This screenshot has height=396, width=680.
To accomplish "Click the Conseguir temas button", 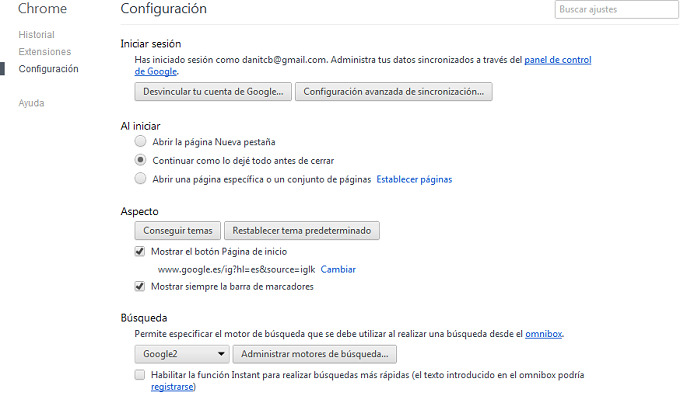I will pyautogui.click(x=178, y=230).
